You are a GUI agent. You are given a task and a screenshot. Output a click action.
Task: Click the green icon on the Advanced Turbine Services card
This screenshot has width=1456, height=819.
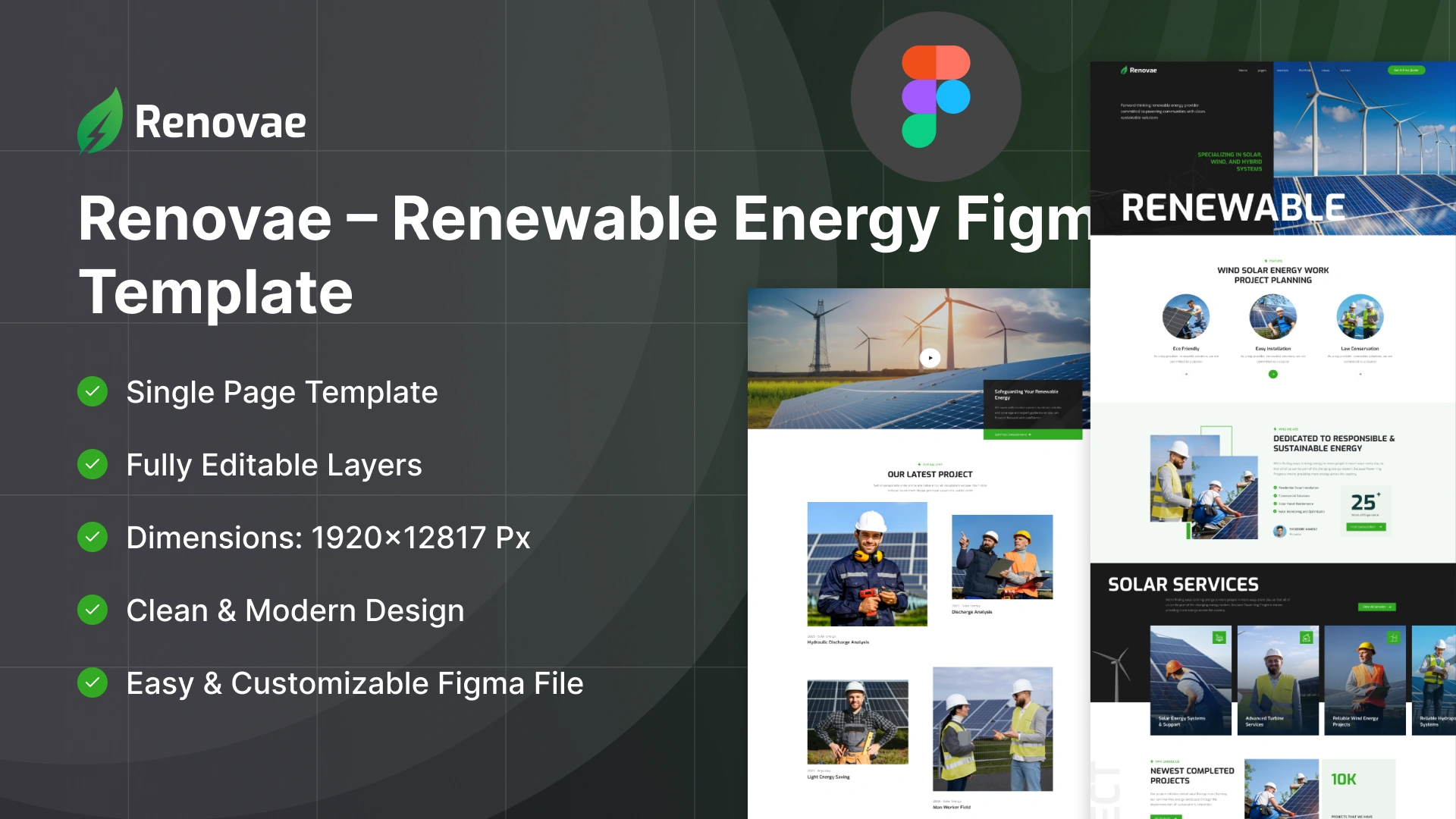point(1306,638)
